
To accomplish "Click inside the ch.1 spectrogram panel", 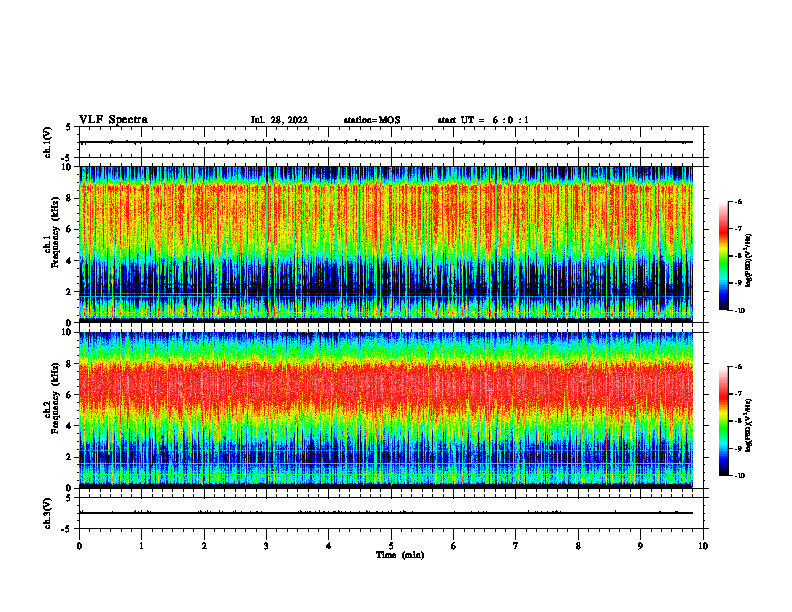I will click(x=386, y=244).
